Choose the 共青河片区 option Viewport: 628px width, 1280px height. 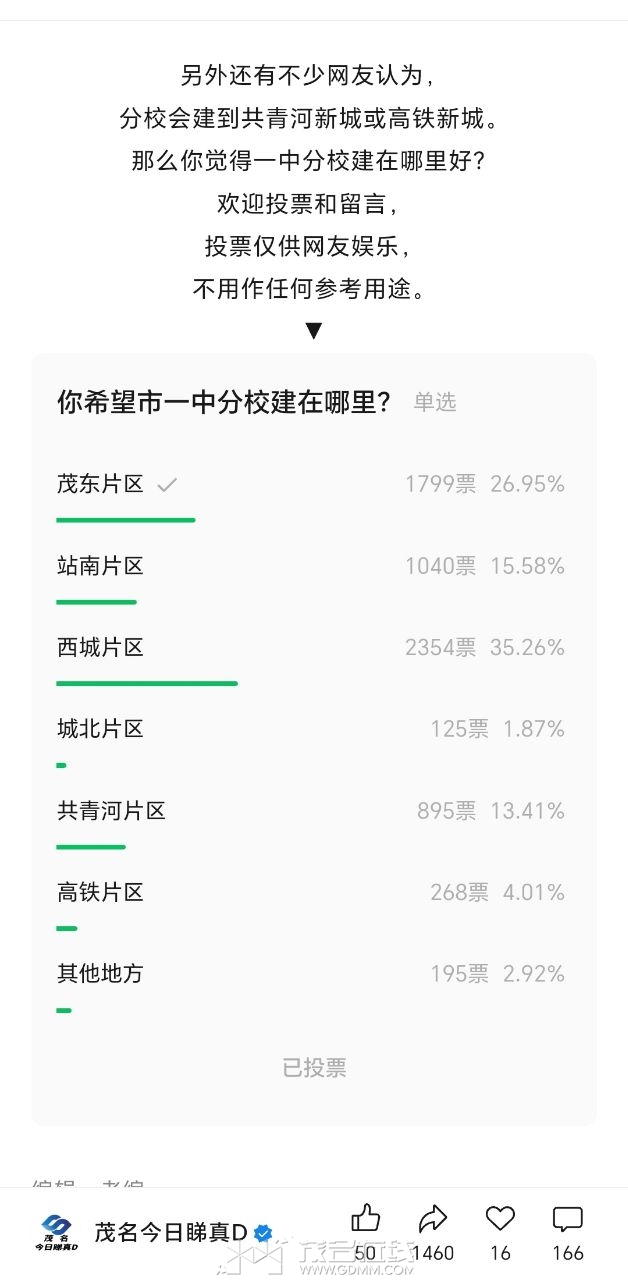coord(313,823)
